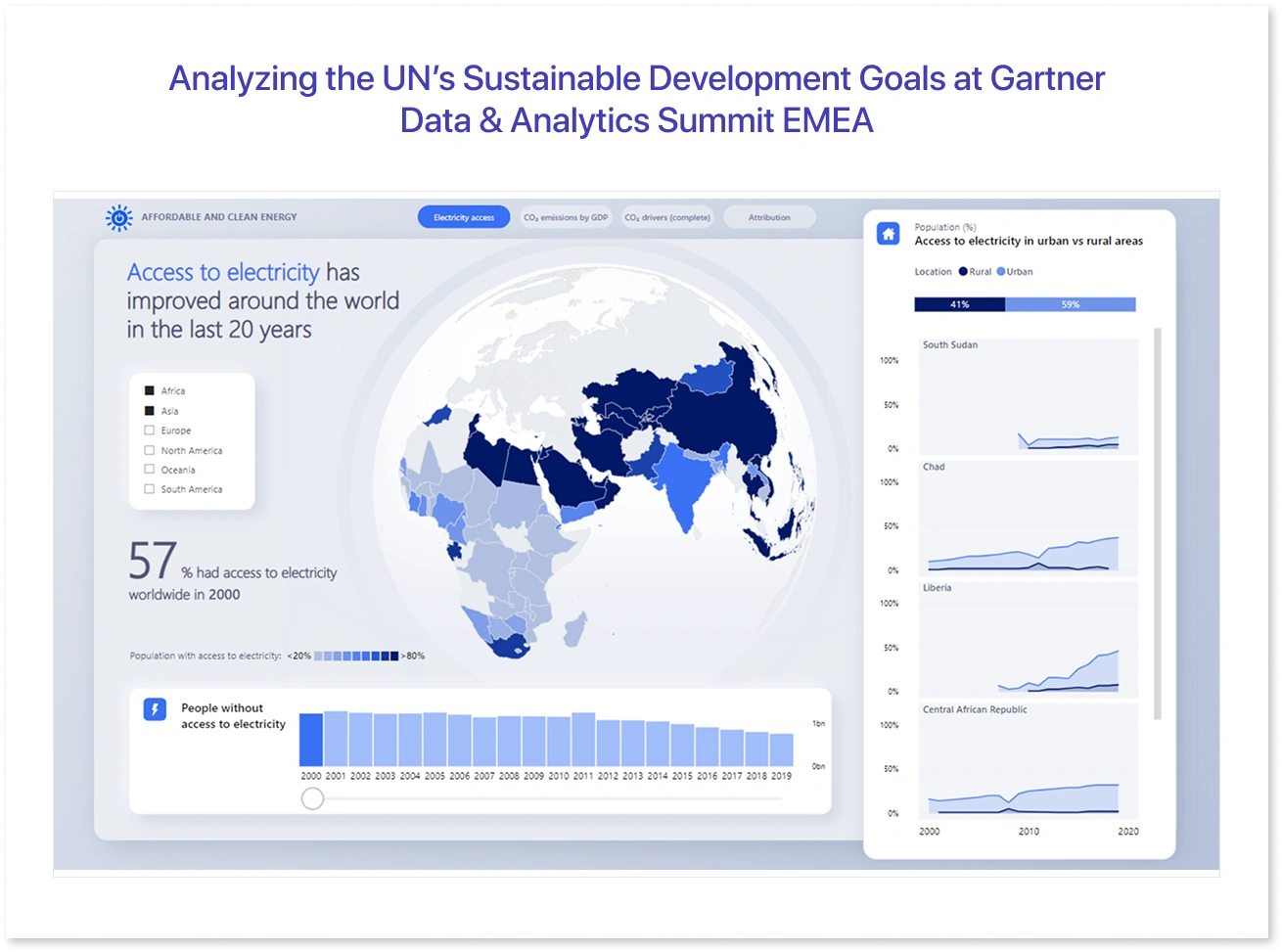Click the Chad area chart
Image resolution: width=1282 pixels, height=952 pixels.
pyautogui.click(x=1029, y=518)
